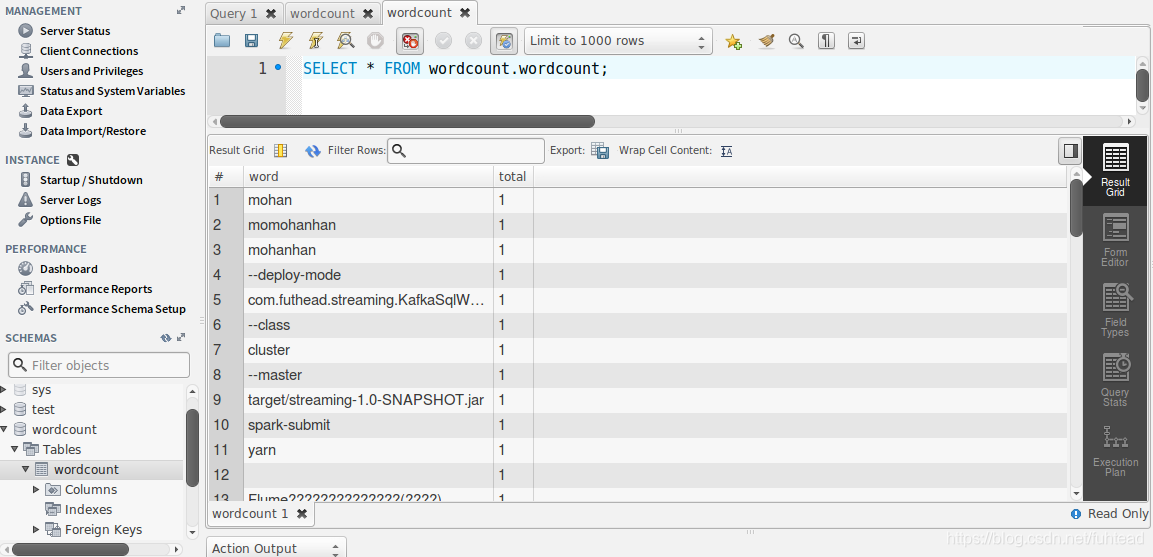This screenshot has width=1153, height=557.
Task: Click the Result Grid view icon
Action: [x=280, y=150]
